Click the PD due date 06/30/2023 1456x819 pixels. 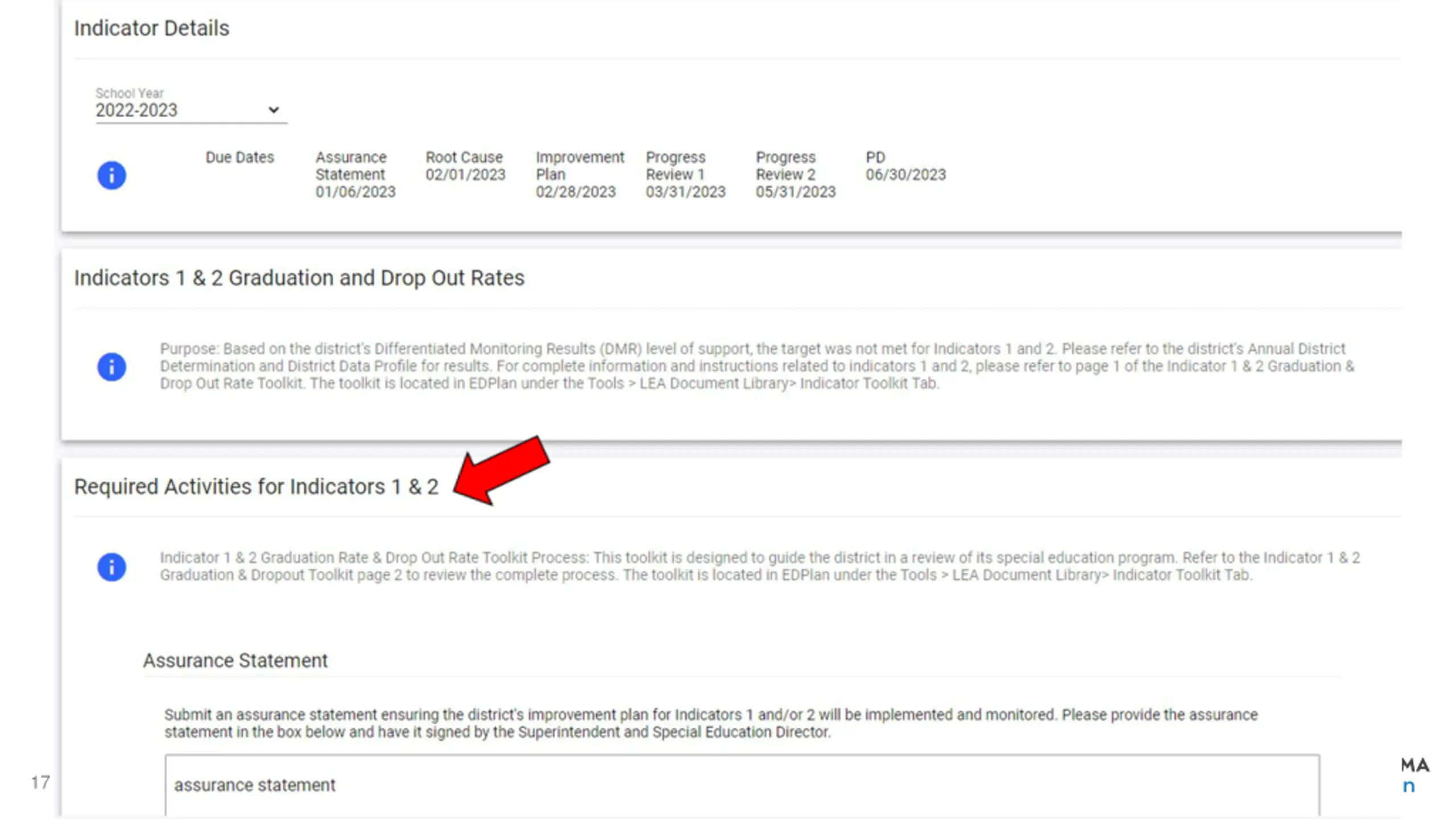[905, 175]
